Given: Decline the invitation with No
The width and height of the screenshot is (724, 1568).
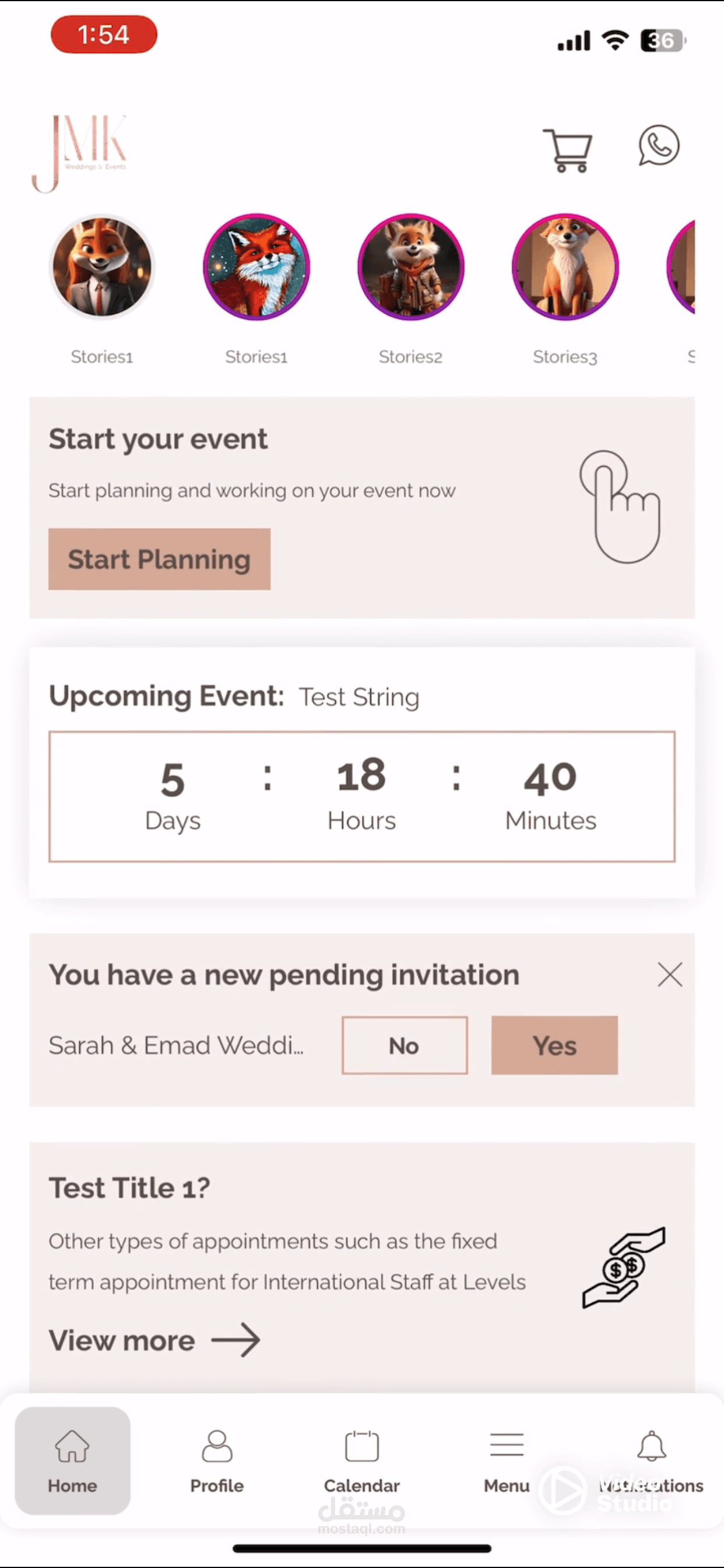Looking at the screenshot, I should click(405, 1045).
